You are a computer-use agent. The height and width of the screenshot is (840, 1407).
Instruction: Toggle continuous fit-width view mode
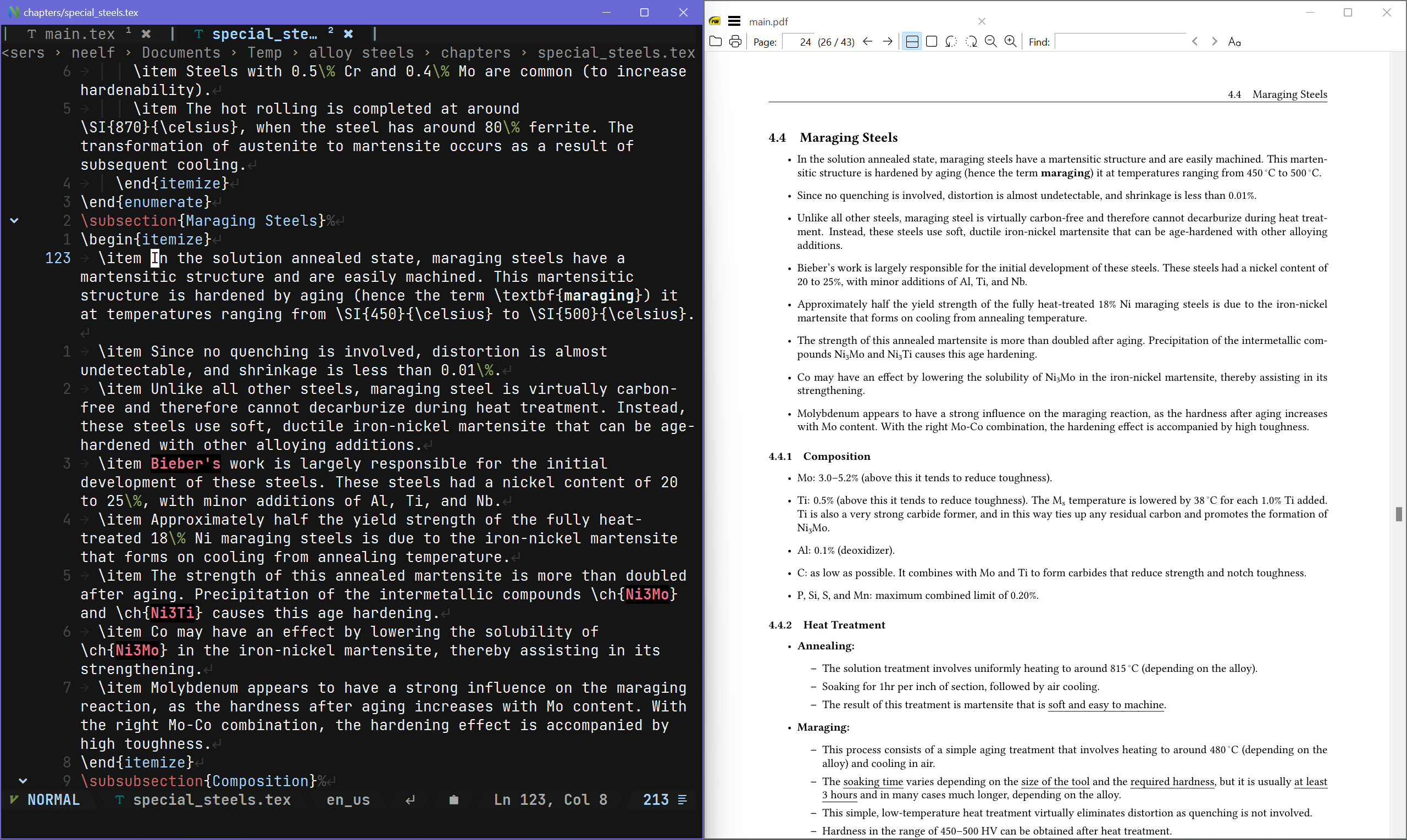tap(912, 41)
